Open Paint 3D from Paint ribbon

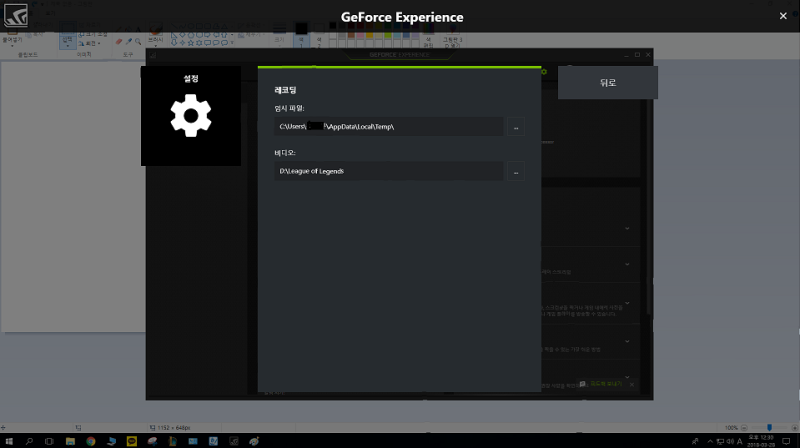coord(452,36)
